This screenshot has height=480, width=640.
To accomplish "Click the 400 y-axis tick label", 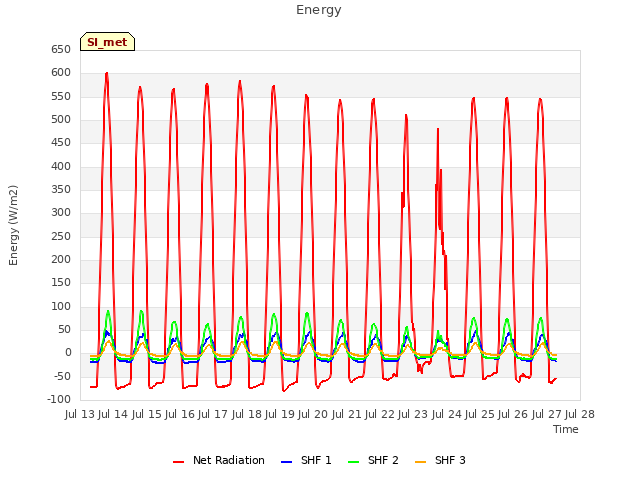I will [x=61, y=167].
